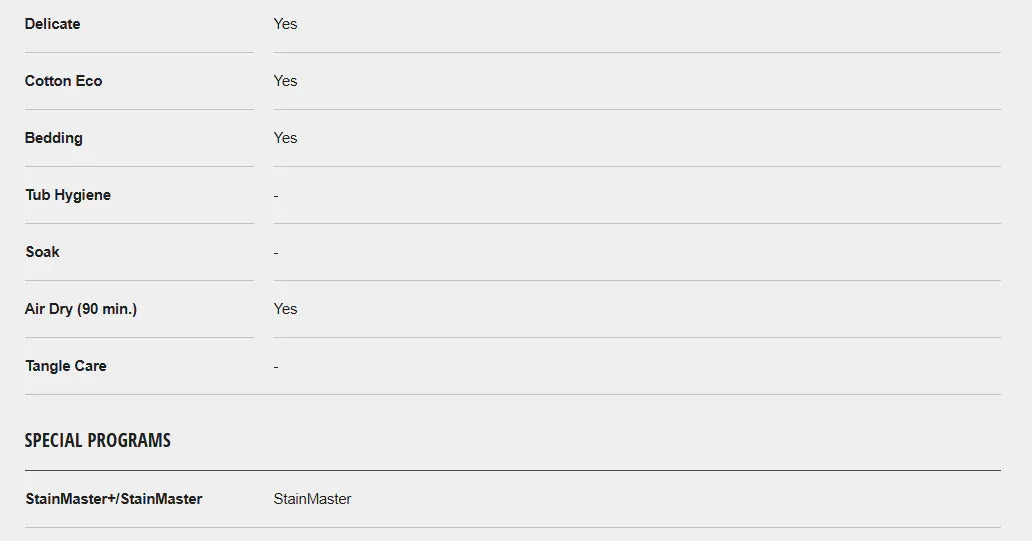
Task: Click the Cotton Eco row label
Action: (x=64, y=81)
